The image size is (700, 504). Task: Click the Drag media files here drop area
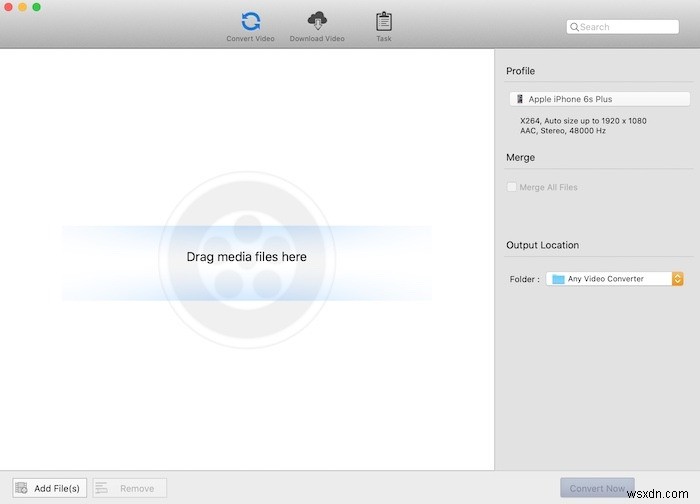pyautogui.click(x=246, y=263)
